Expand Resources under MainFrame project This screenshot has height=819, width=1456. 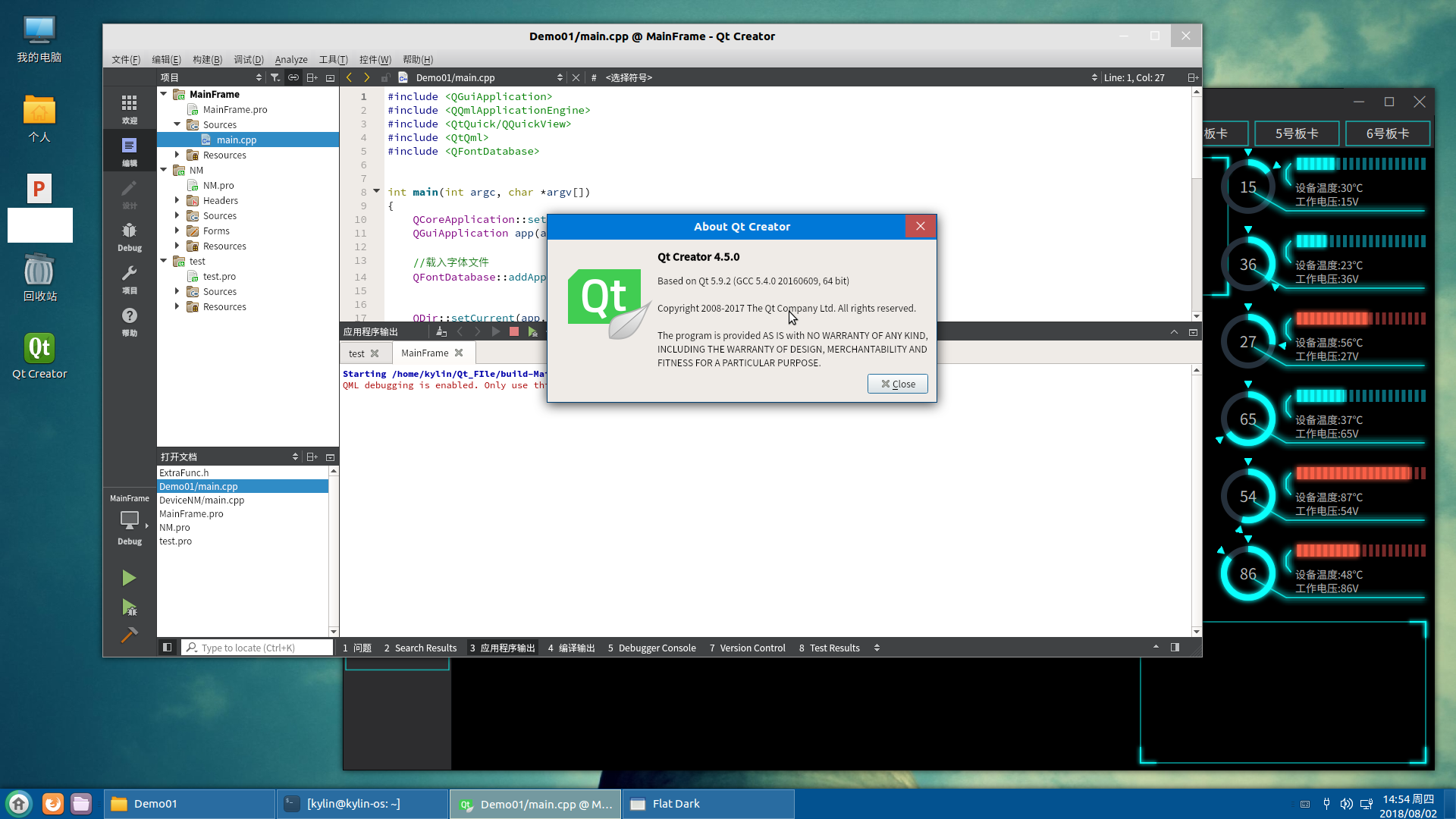(x=177, y=155)
